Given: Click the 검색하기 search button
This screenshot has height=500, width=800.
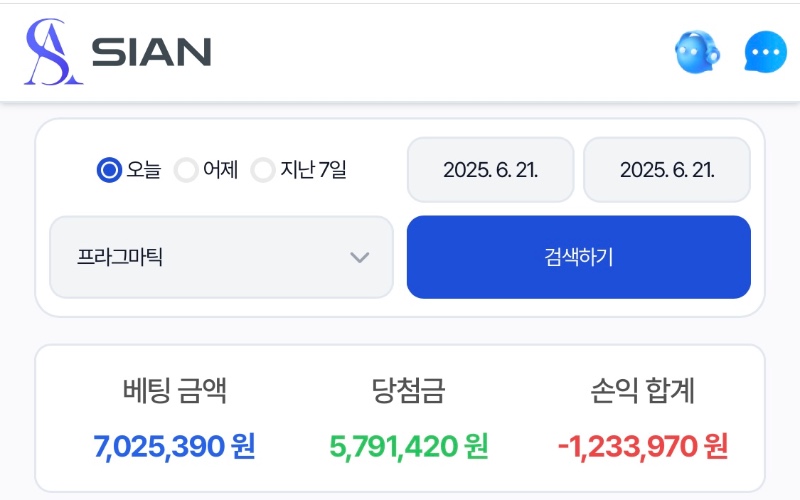Looking at the screenshot, I should pos(579,257).
